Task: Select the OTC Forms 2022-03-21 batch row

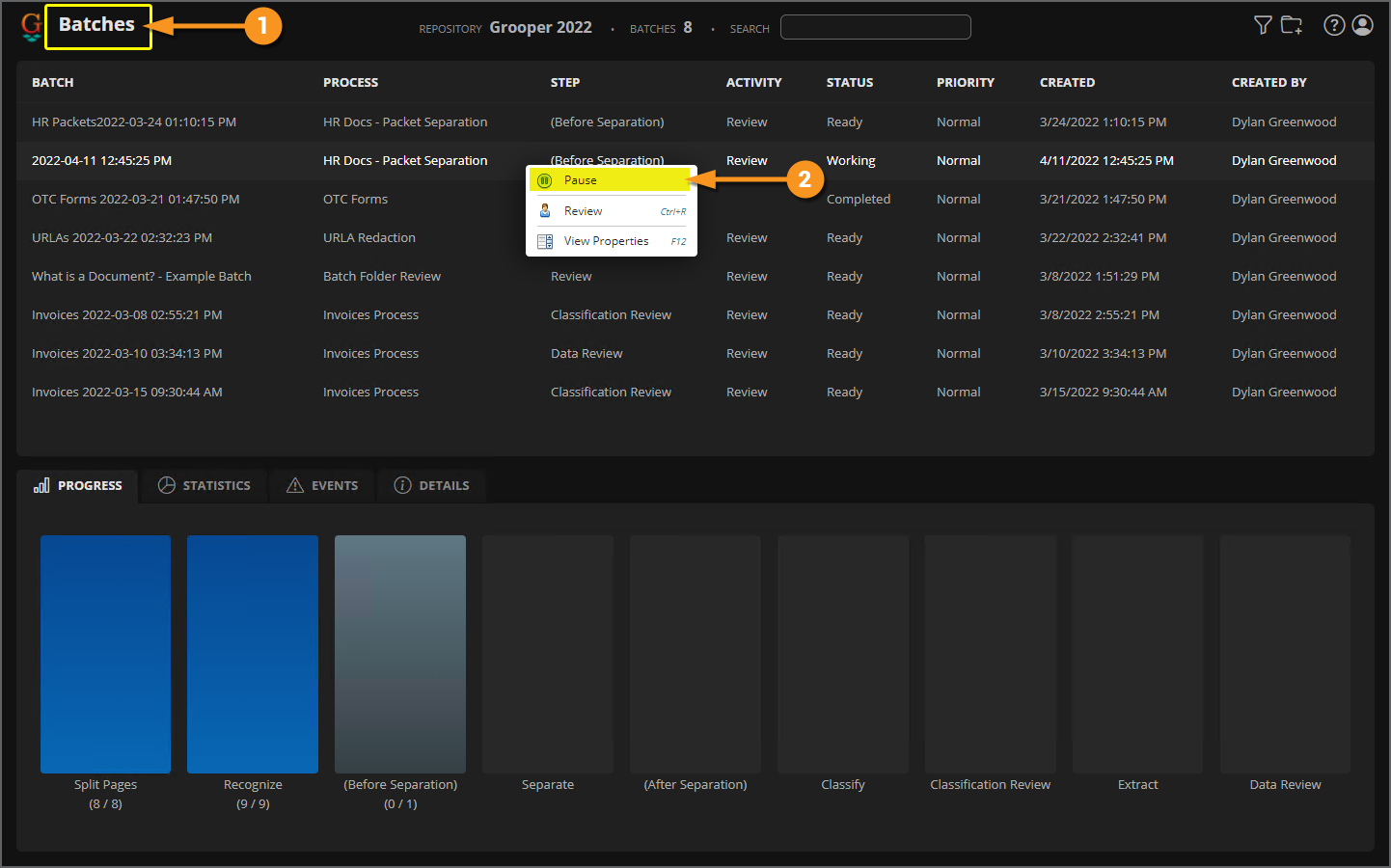Action: [x=135, y=200]
